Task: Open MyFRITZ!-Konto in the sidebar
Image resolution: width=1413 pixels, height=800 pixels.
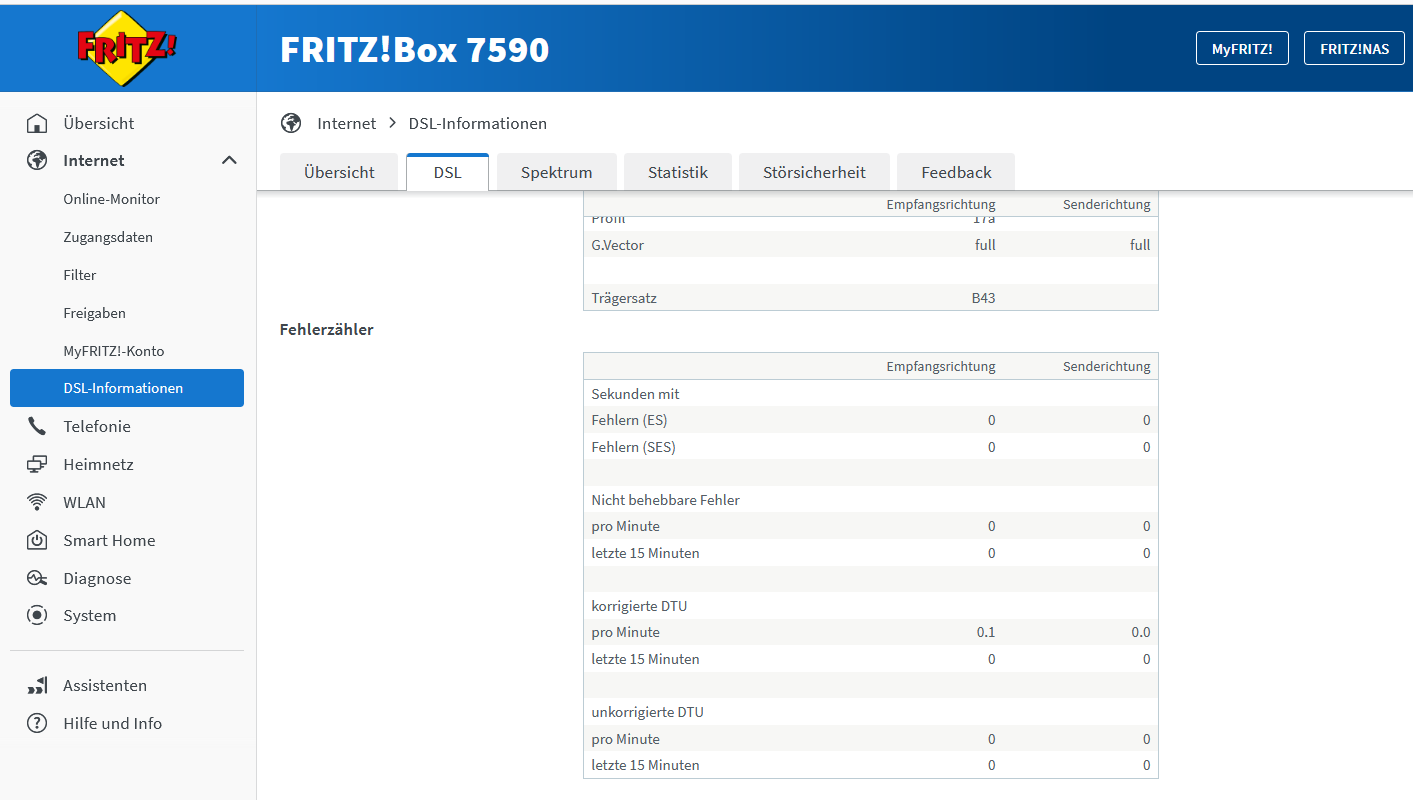Action: click(114, 351)
